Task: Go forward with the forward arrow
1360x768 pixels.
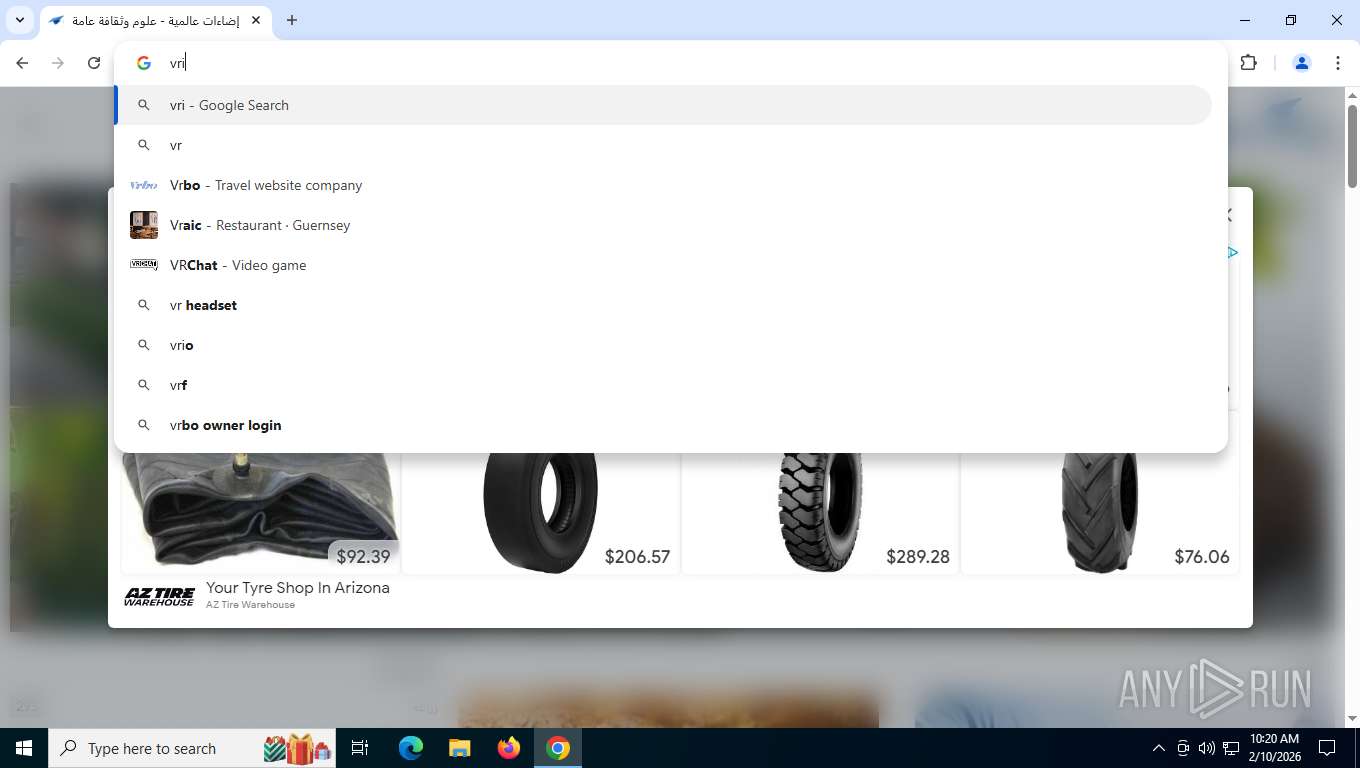Action: click(x=58, y=63)
